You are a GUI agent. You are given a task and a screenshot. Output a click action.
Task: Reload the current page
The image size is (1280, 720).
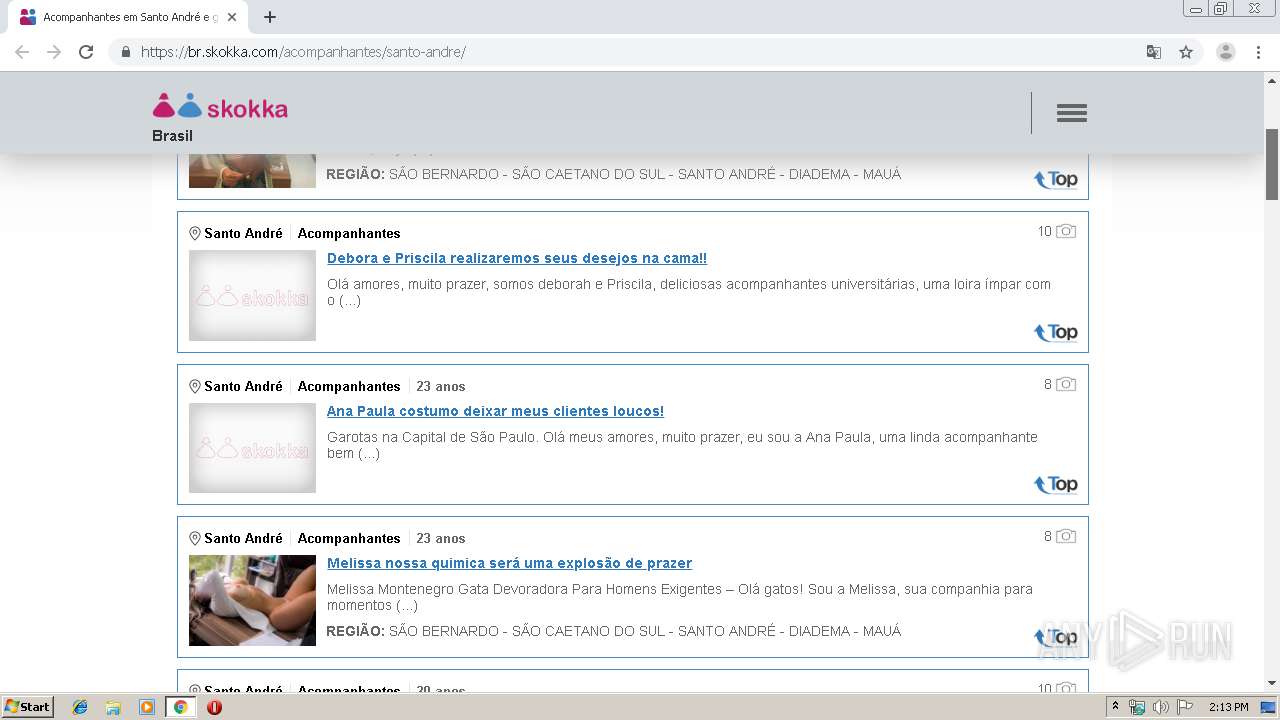[86, 52]
